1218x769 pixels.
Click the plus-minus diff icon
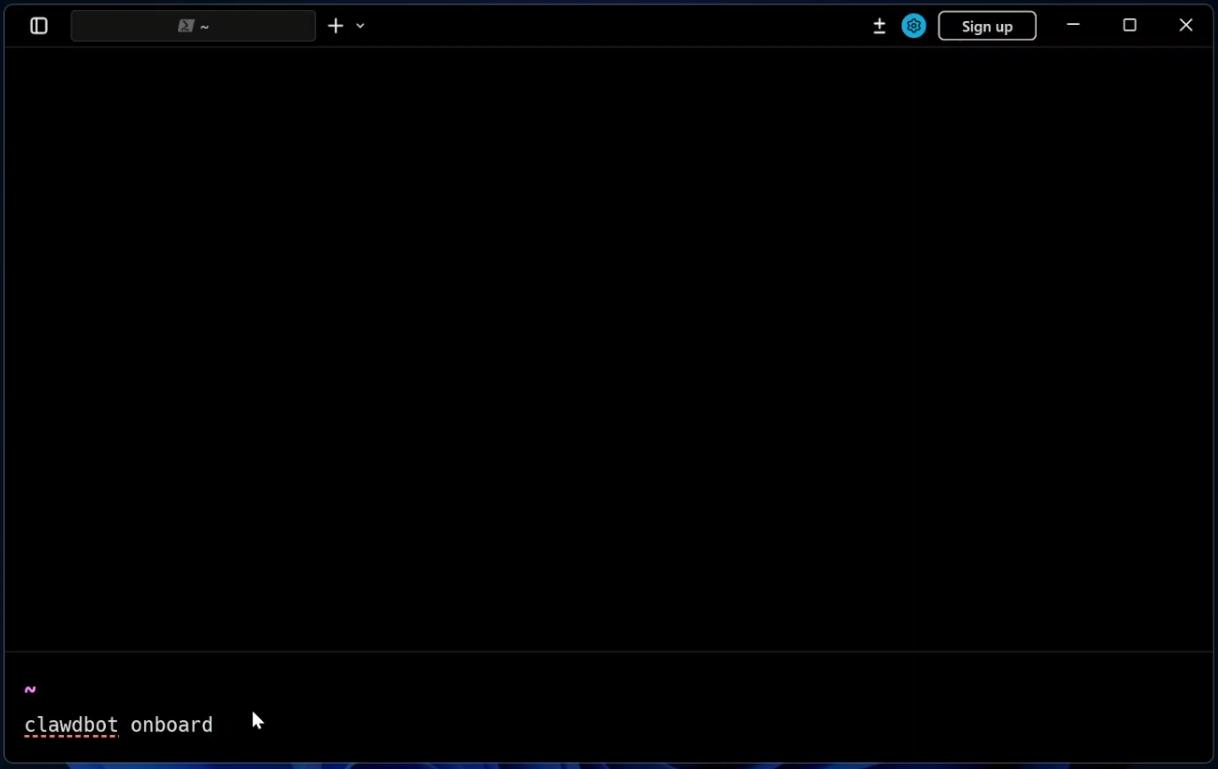(x=879, y=26)
